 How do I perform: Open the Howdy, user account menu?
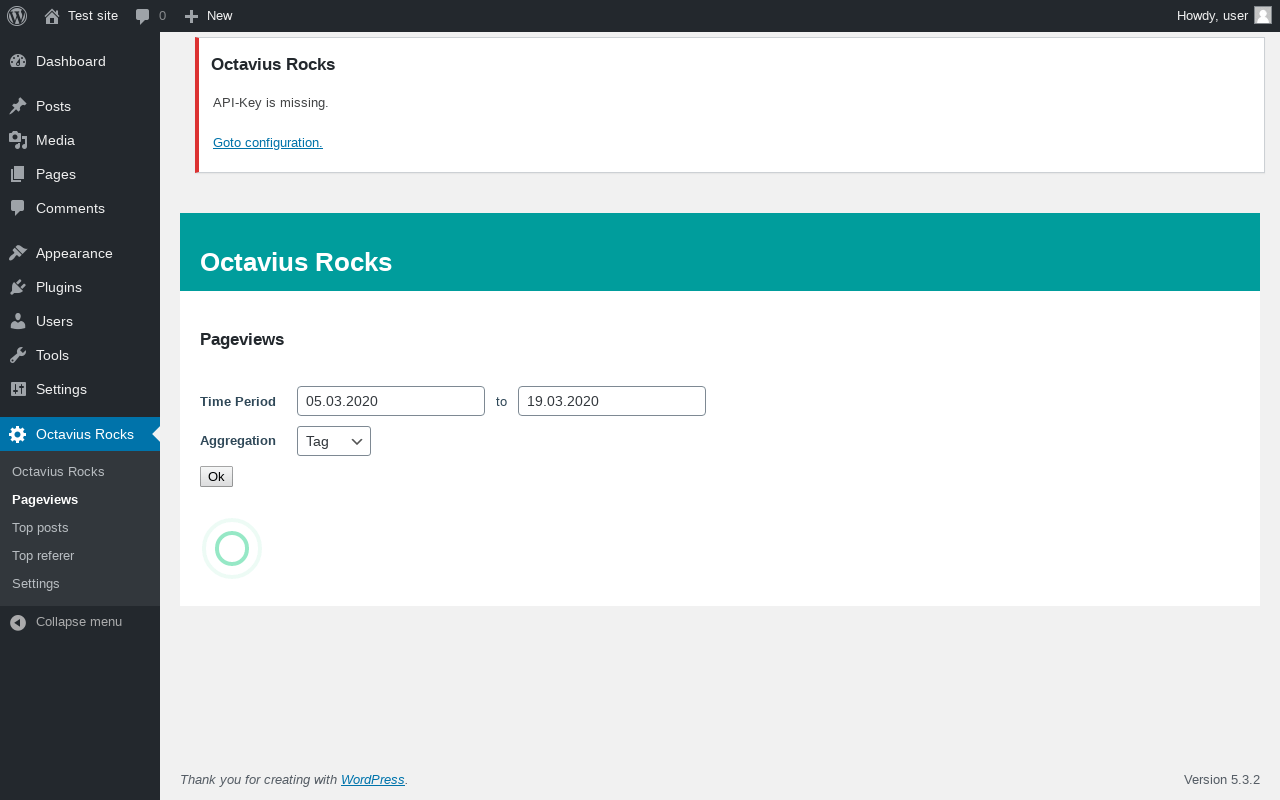click(x=1224, y=16)
